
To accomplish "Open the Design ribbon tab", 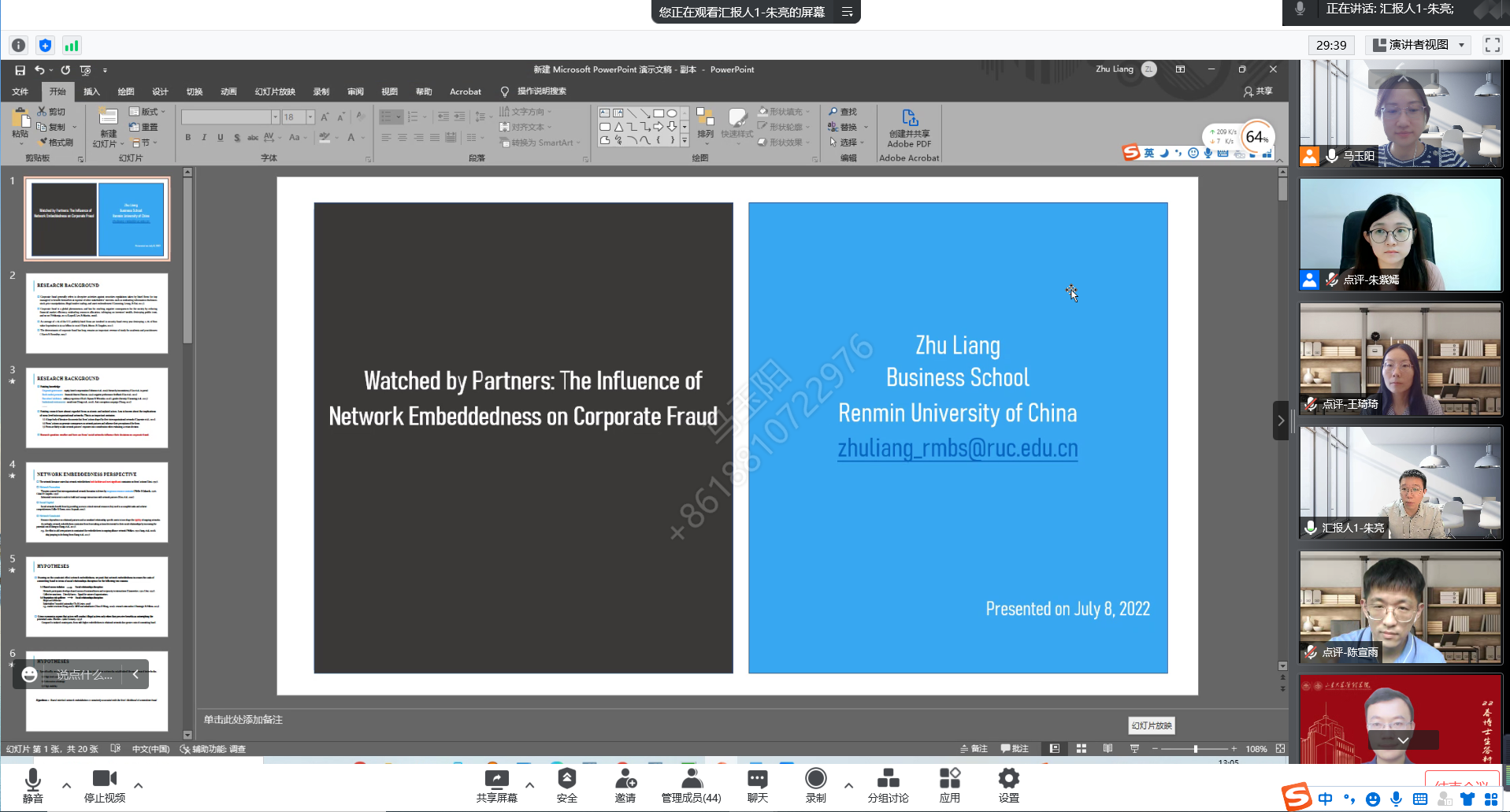I will coord(160,91).
